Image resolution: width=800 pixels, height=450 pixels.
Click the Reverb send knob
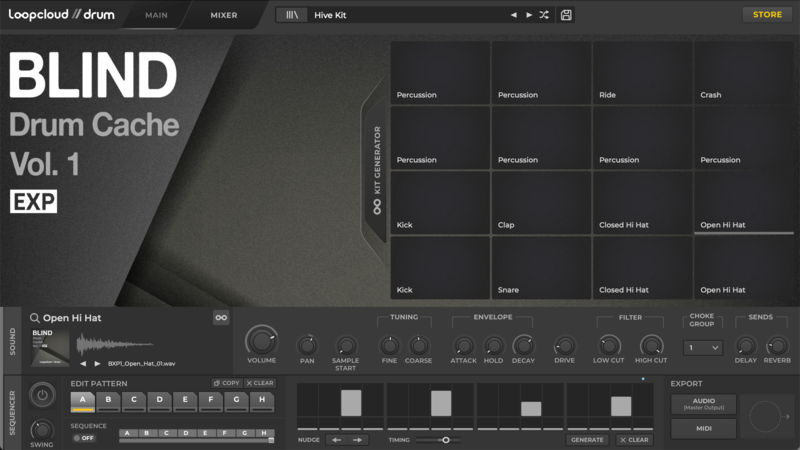[x=777, y=346]
